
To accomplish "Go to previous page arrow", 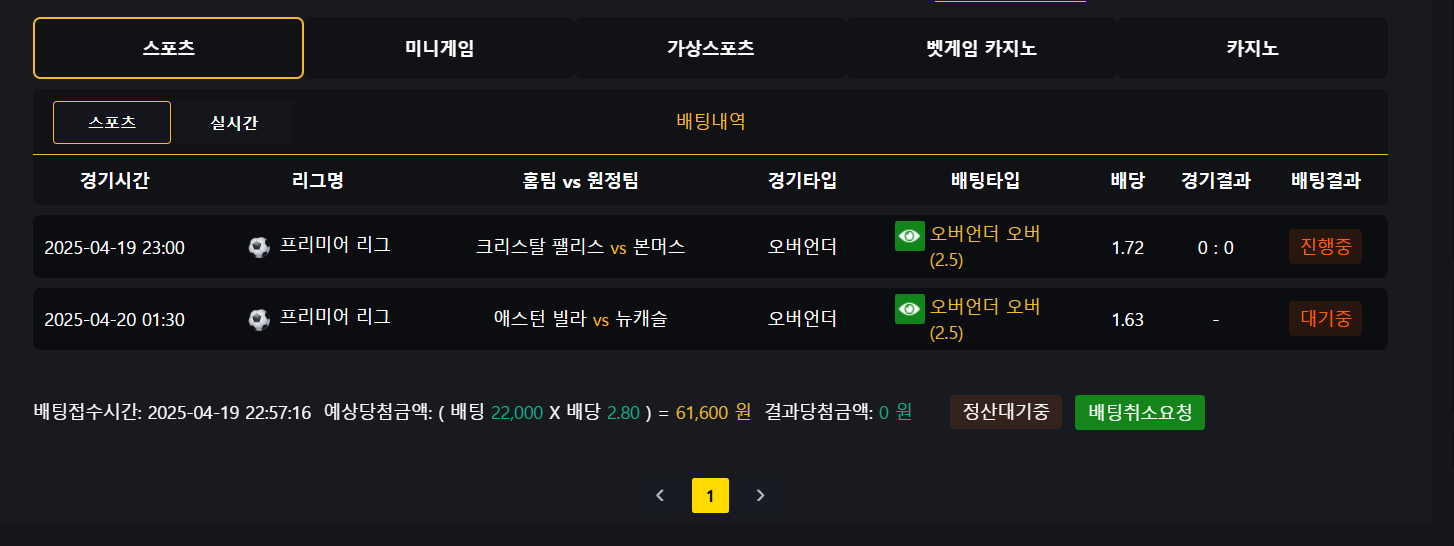I will click(x=660, y=495).
